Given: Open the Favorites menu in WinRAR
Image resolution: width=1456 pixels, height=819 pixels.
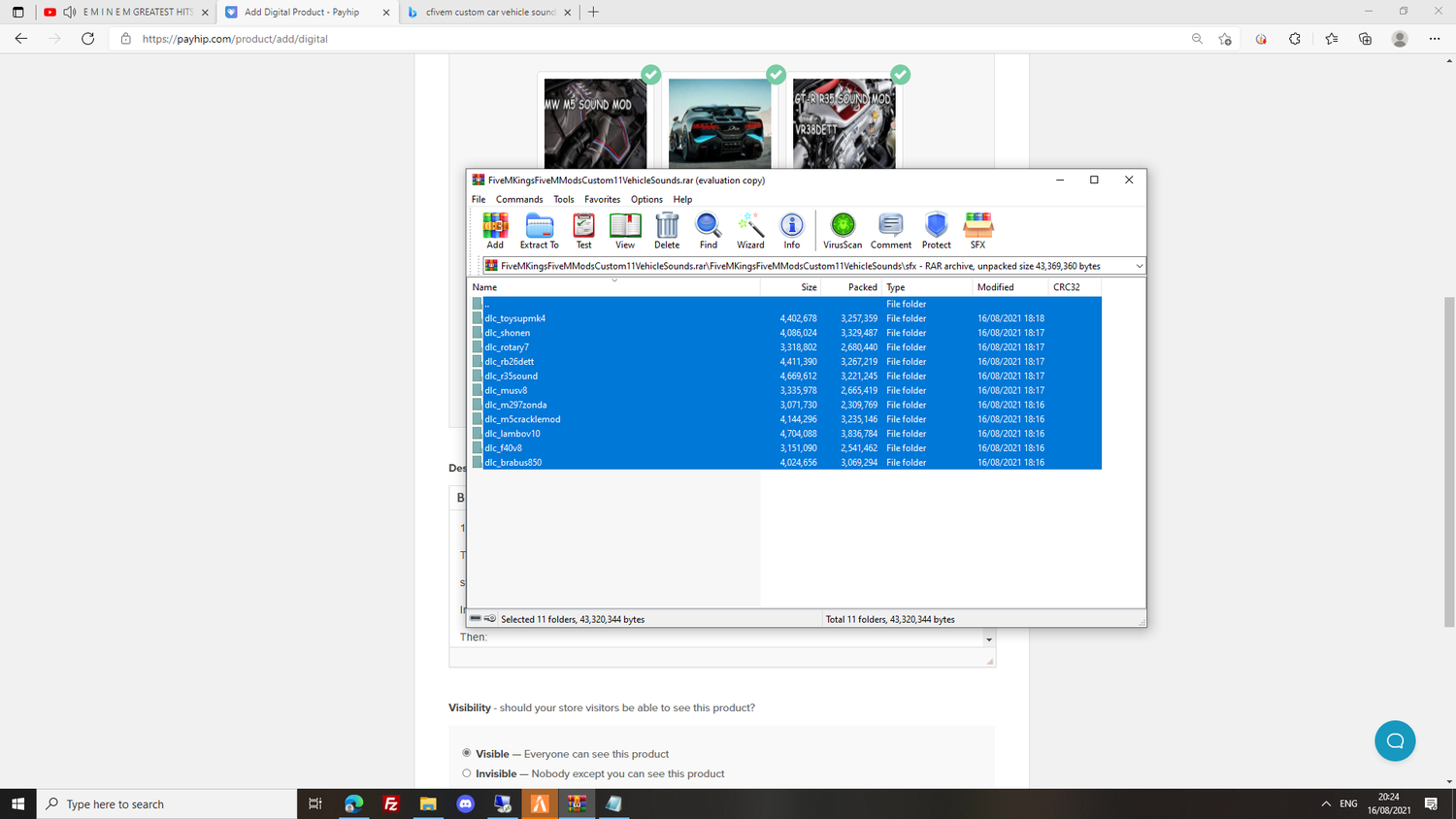Looking at the screenshot, I should [x=602, y=199].
